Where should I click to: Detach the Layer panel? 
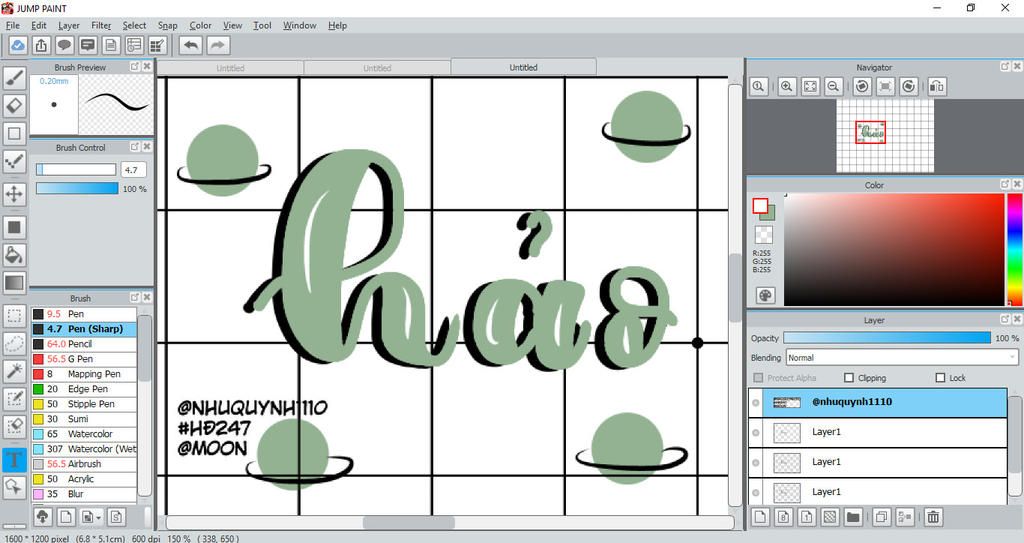click(1004, 320)
